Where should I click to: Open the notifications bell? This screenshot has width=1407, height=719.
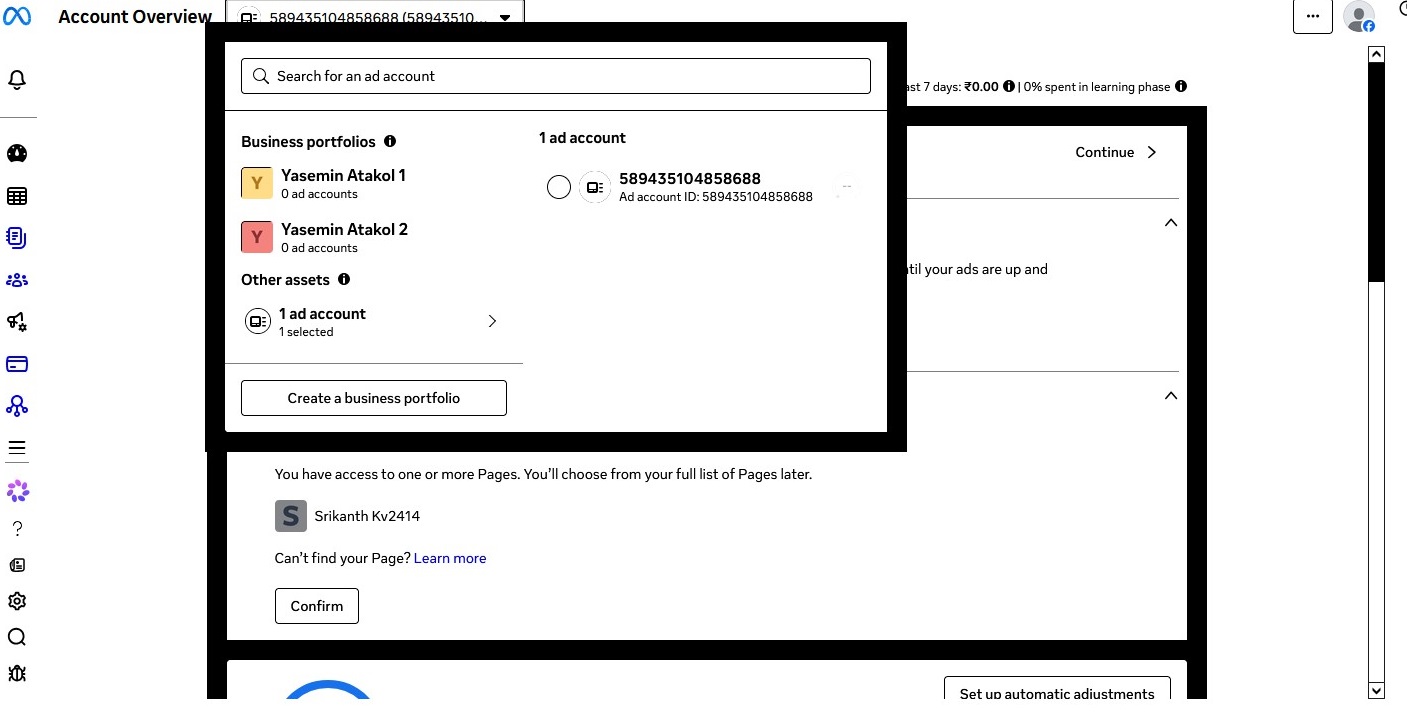click(x=17, y=80)
